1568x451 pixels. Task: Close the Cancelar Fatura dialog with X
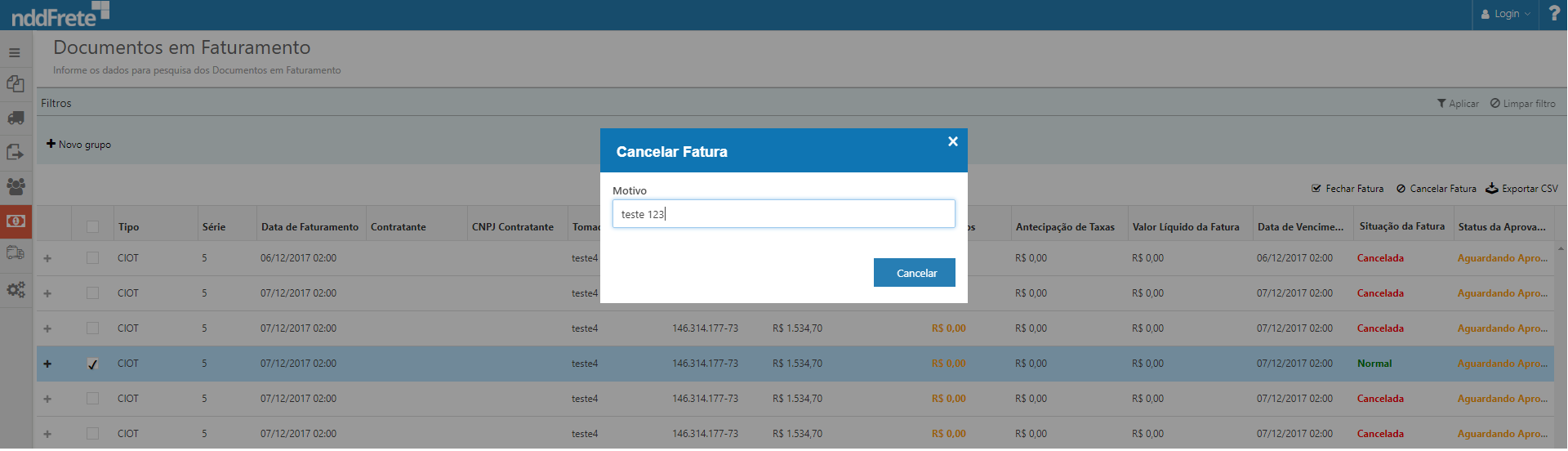coord(952,141)
